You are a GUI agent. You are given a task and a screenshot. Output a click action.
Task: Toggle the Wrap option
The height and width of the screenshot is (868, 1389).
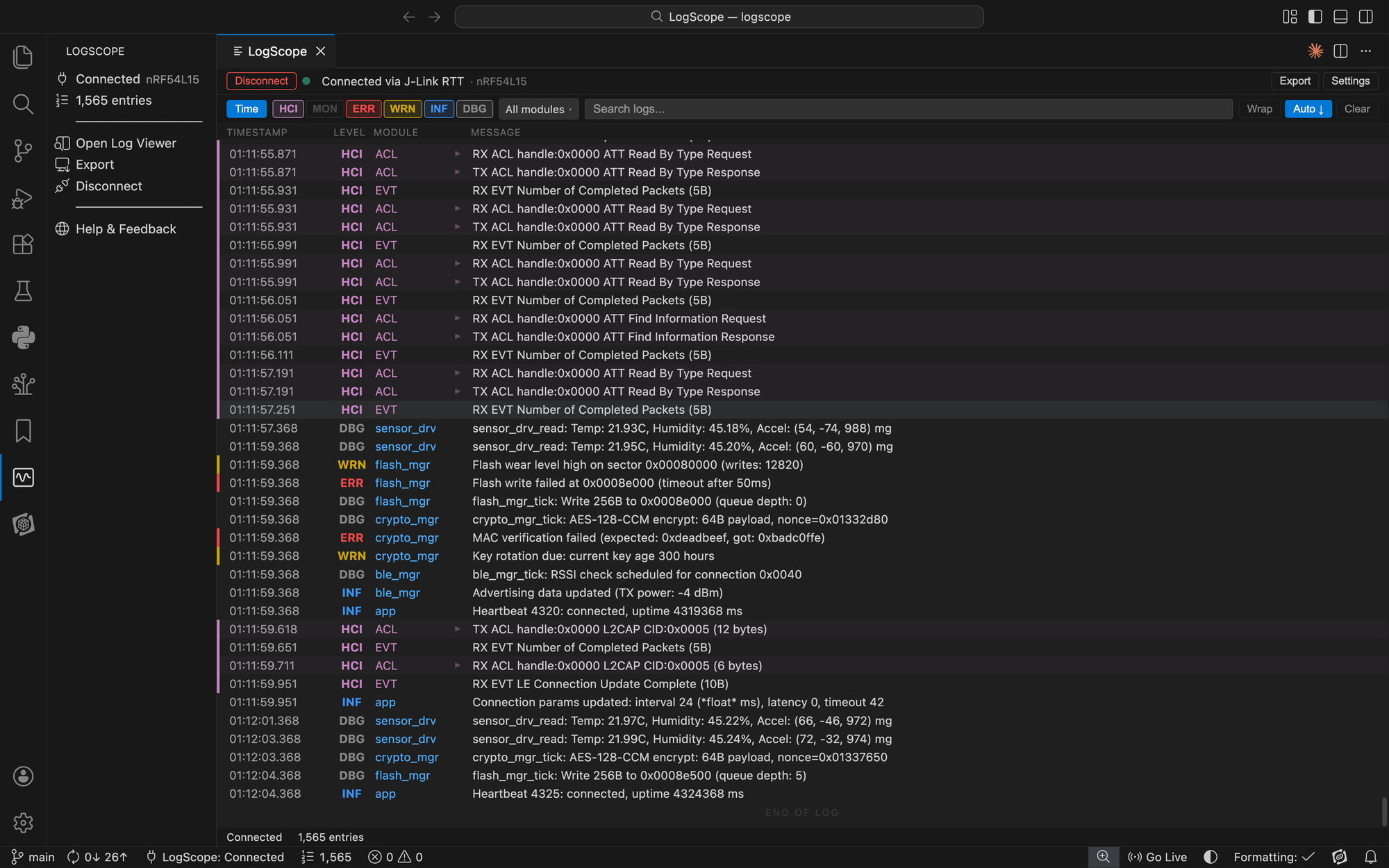click(1259, 109)
